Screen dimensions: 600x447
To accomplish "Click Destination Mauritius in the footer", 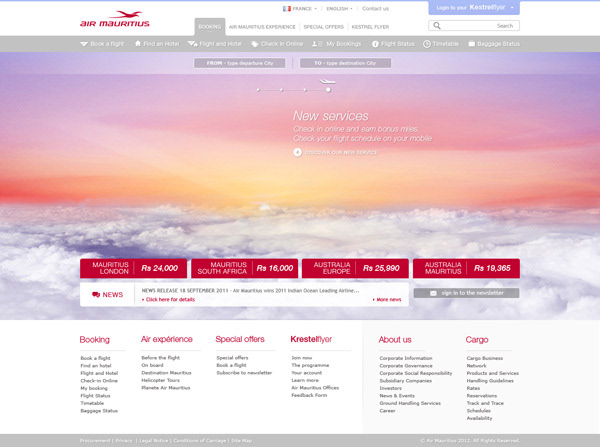I will [x=166, y=373].
